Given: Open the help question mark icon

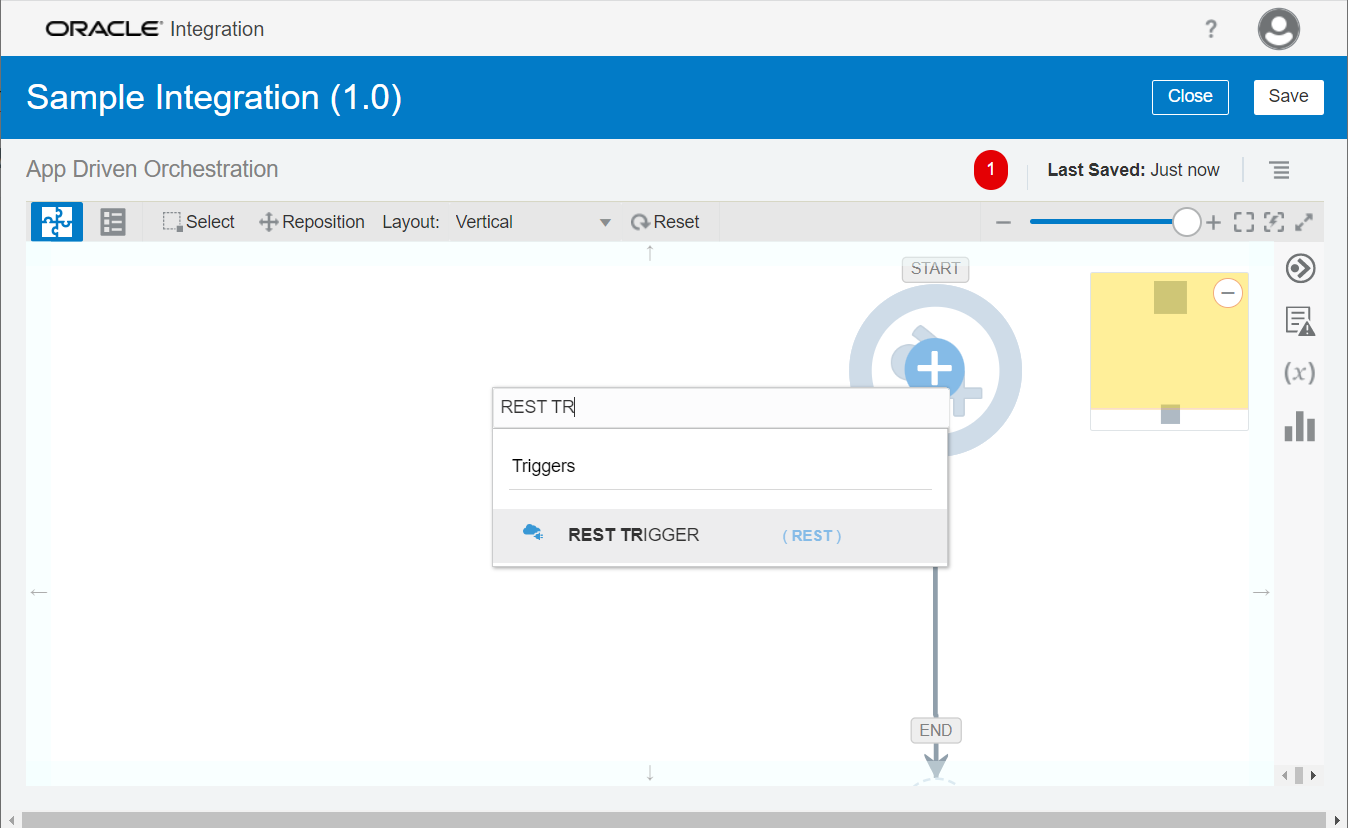Looking at the screenshot, I should point(1211,29).
